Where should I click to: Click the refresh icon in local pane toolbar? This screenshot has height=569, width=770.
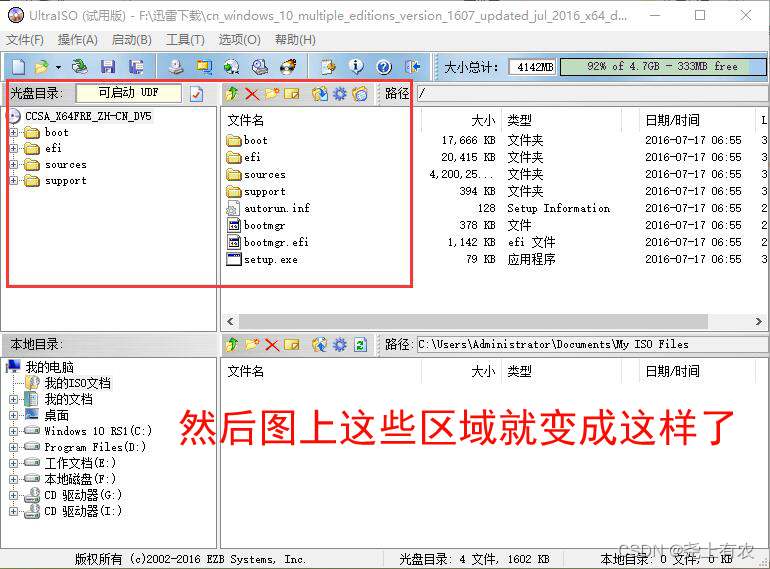360,345
